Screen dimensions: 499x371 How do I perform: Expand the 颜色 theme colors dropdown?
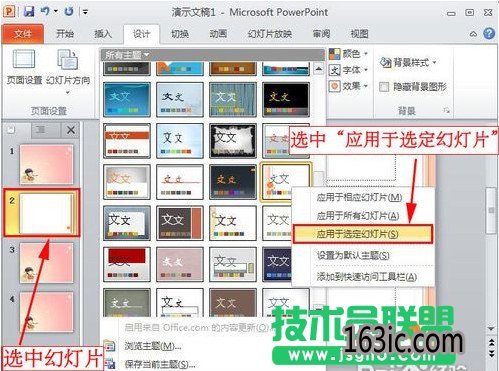click(x=348, y=54)
